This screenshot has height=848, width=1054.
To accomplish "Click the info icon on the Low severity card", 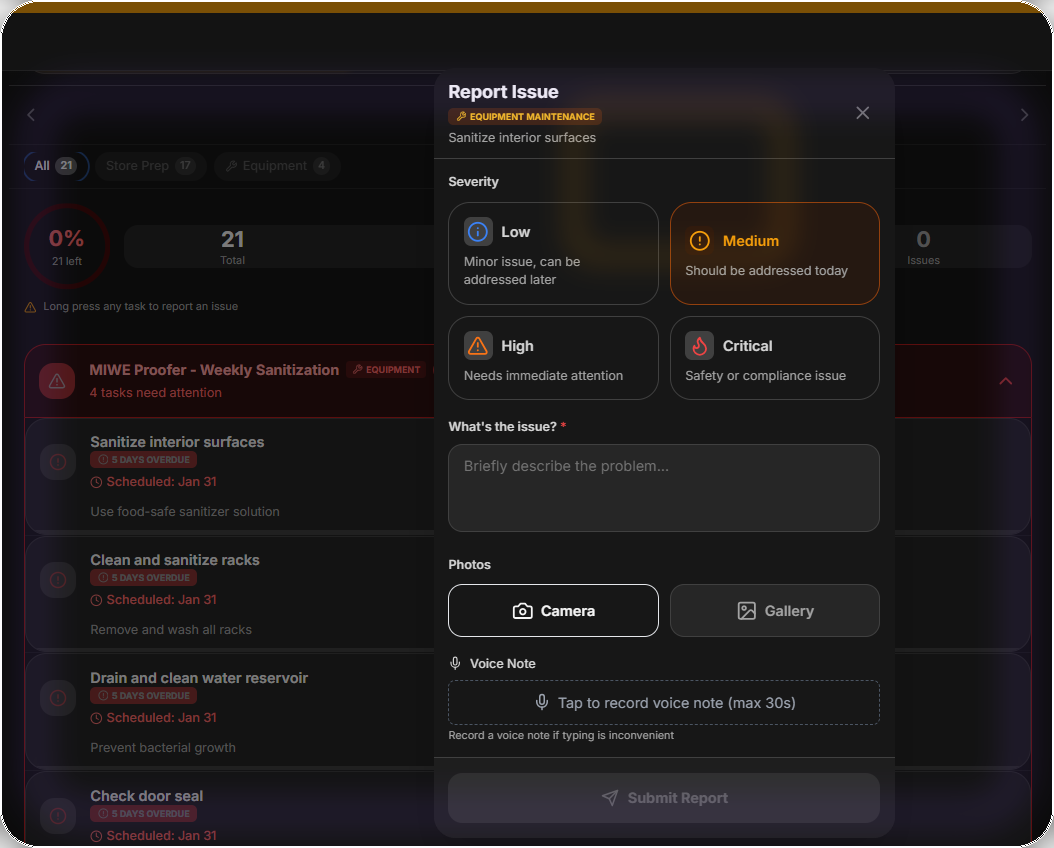I will 478,231.
